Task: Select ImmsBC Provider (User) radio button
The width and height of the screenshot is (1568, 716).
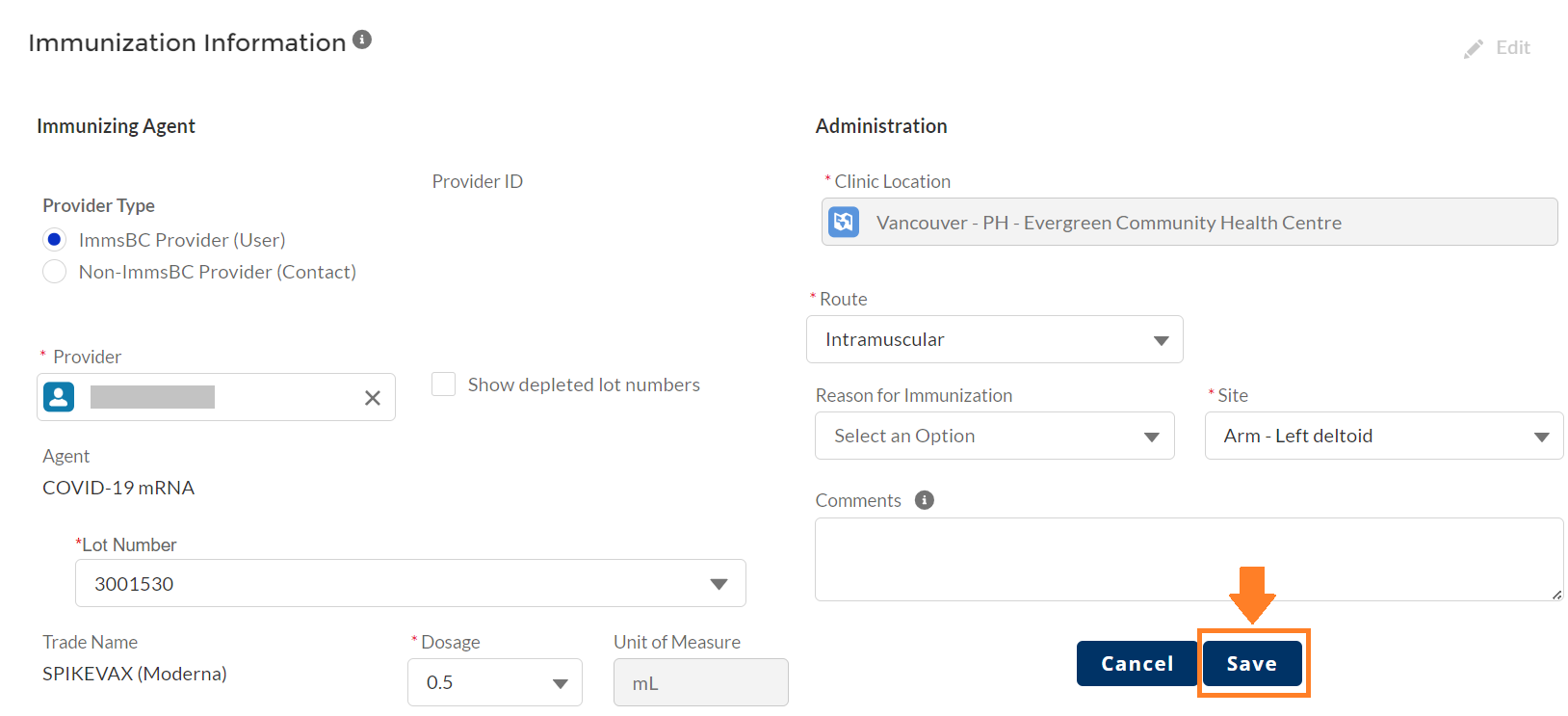Action: [x=55, y=239]
